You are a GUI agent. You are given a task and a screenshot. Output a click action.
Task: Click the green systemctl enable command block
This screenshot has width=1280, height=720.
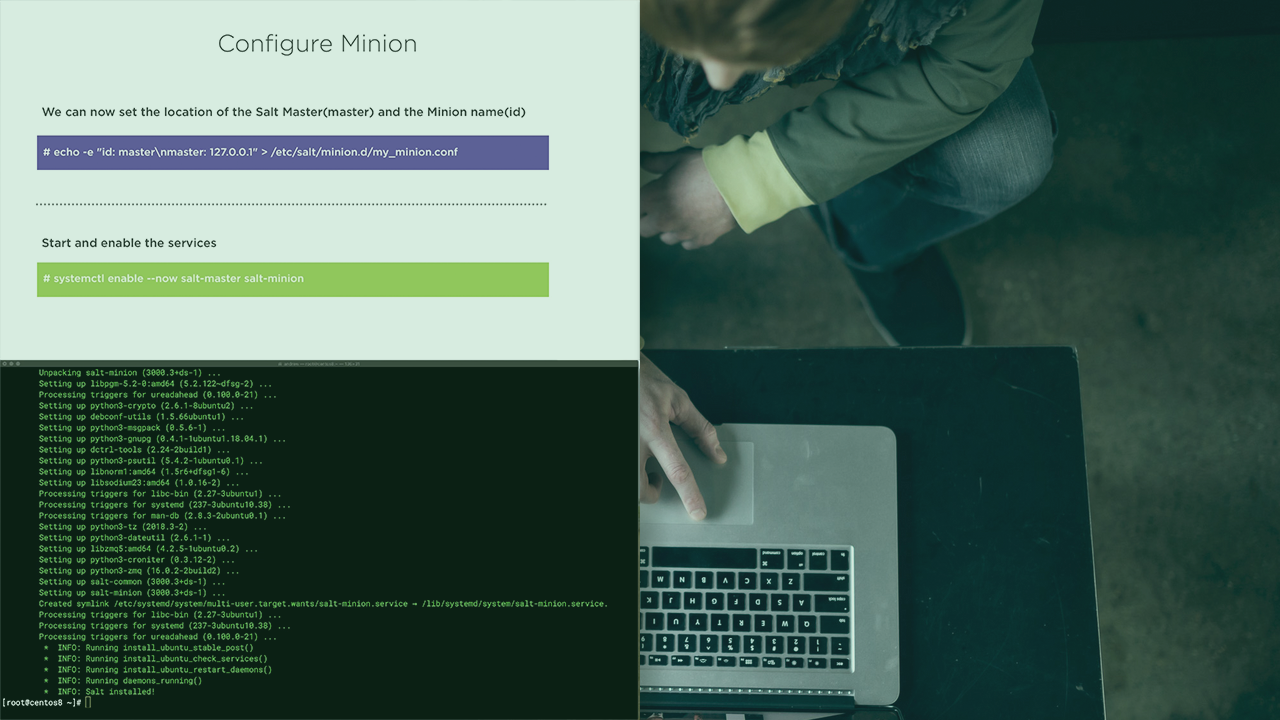point(292,279)
